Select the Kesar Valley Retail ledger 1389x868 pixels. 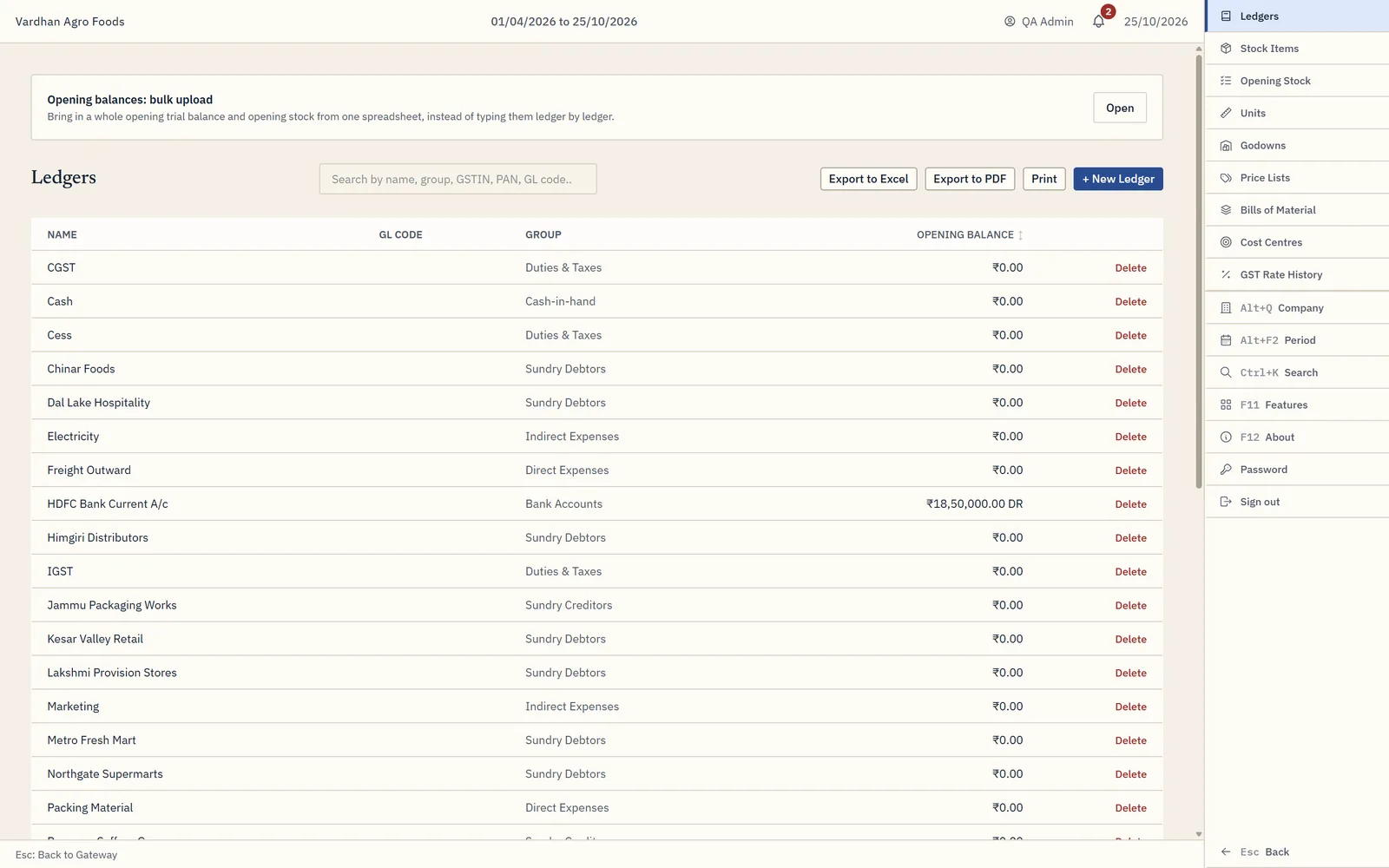pos(597,639)
